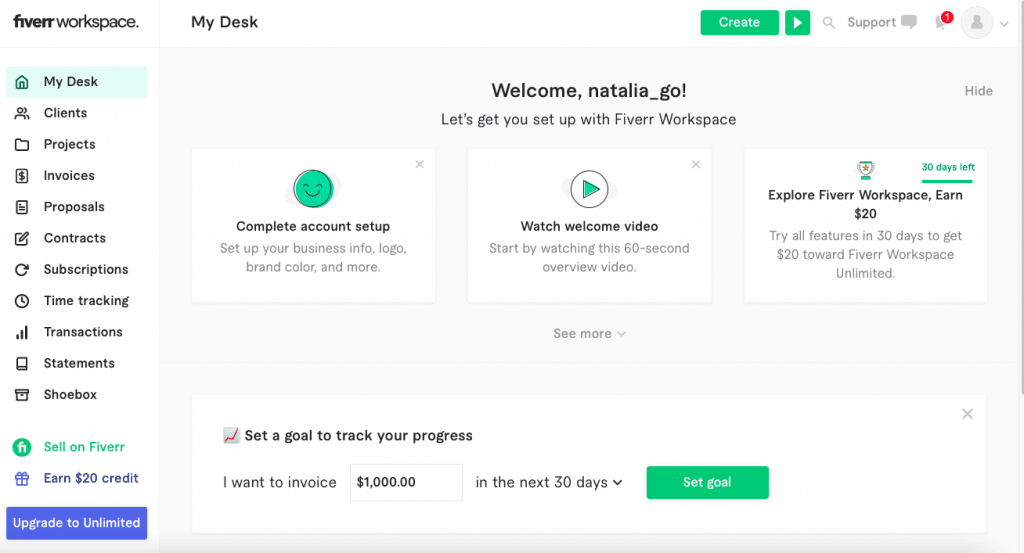Go to Invoices in the sidebar

69,176
